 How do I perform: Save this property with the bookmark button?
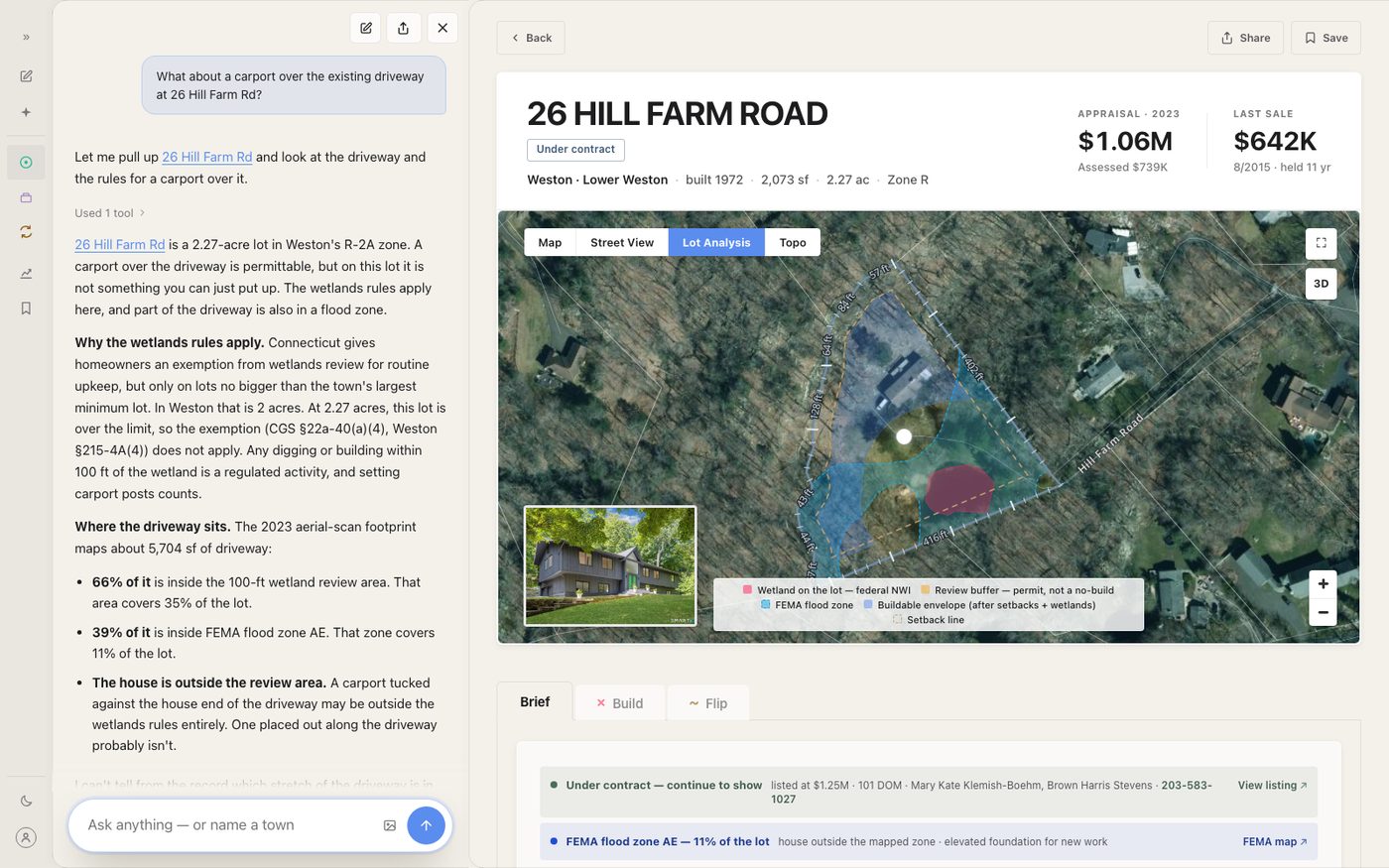tap(1326, 38)
